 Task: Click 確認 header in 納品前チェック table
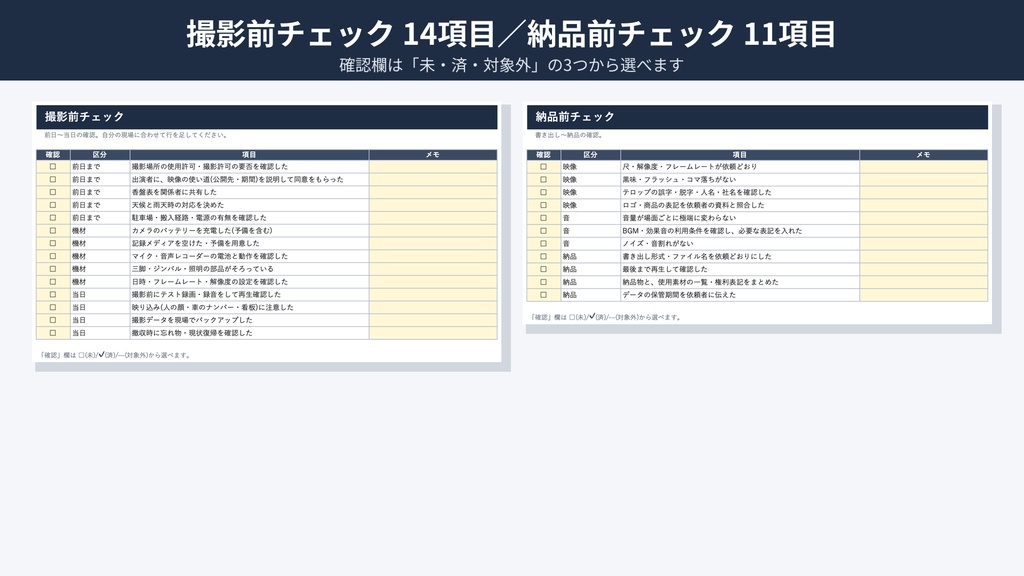[x=543, y=155]
